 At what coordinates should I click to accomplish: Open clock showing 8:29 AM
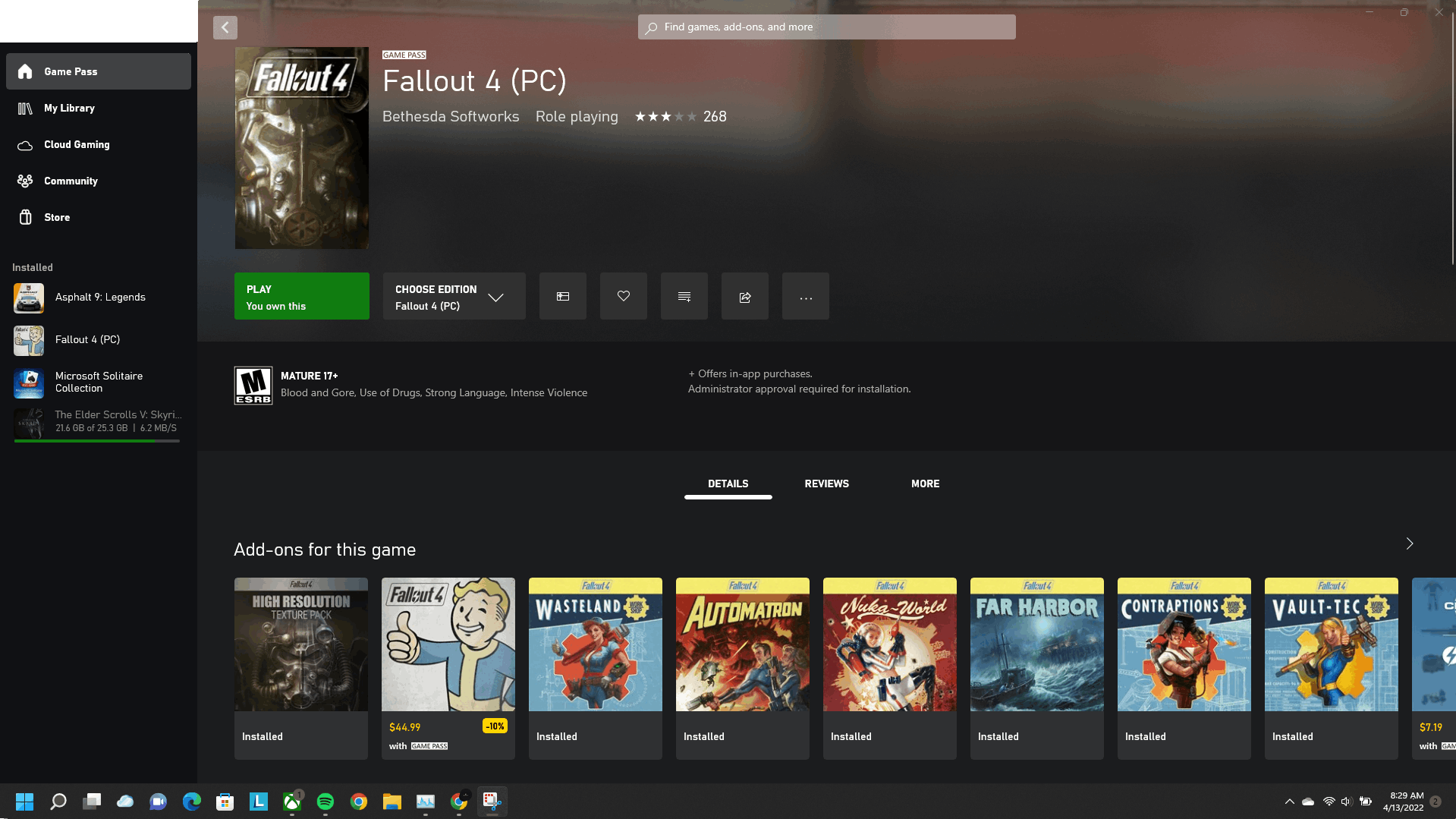(x=1403, y=802)
